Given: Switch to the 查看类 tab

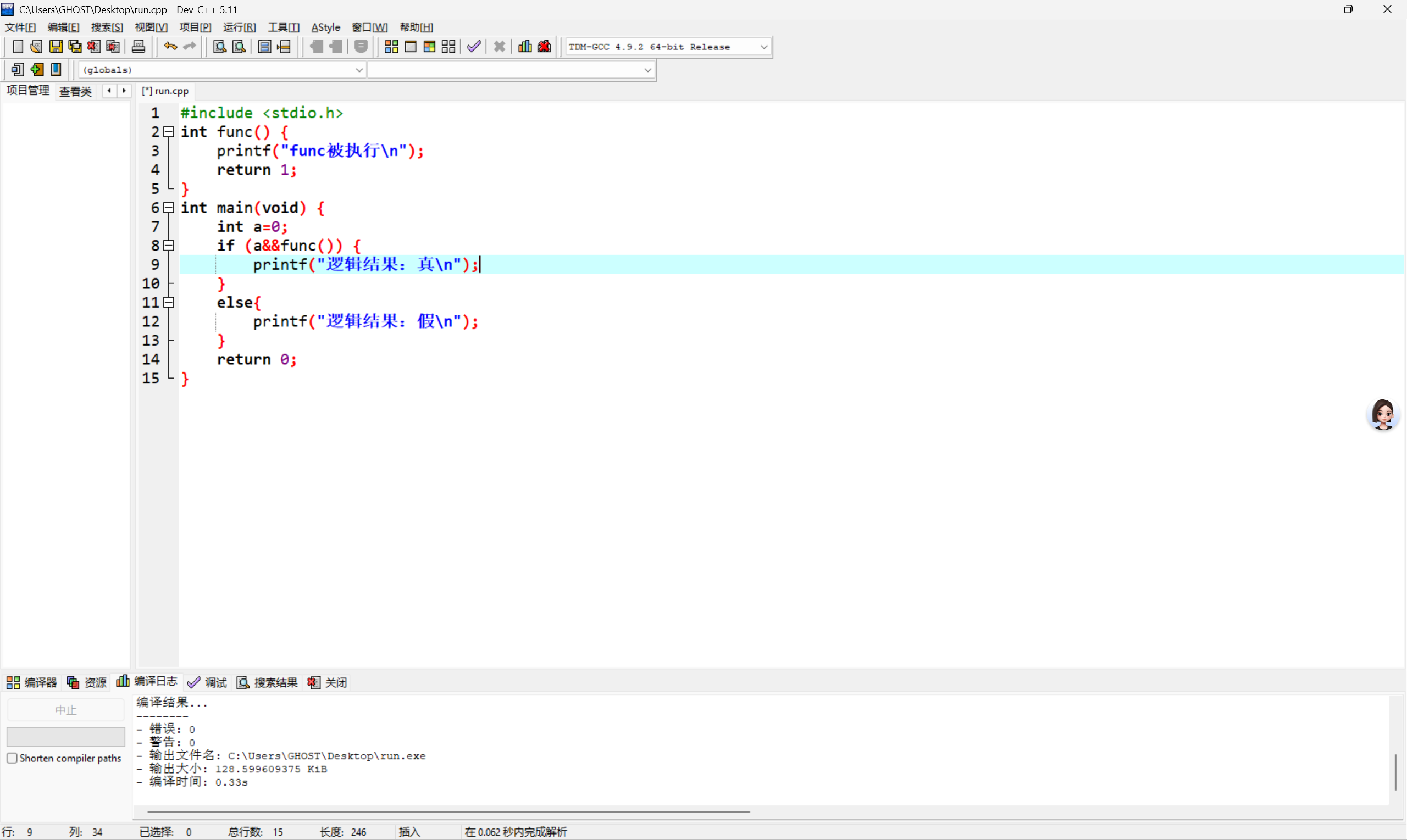Looking at the screenshot, I should (x=75, y=91).
